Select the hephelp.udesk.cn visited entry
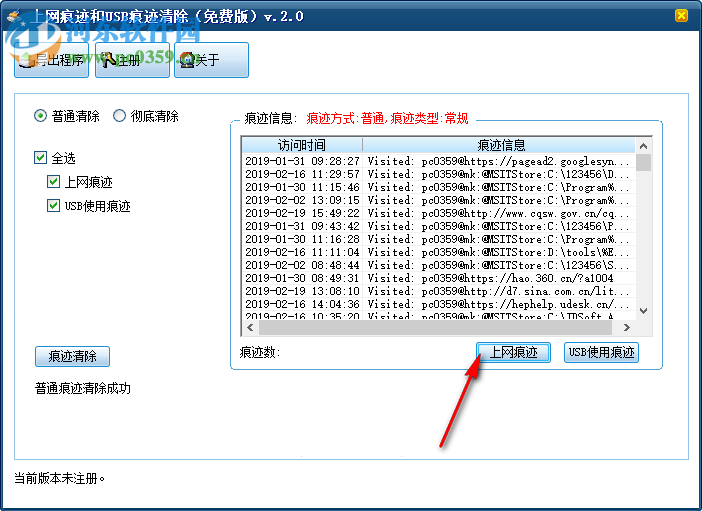The height and width of the screenshot is (511, 702). coord(438,304)
